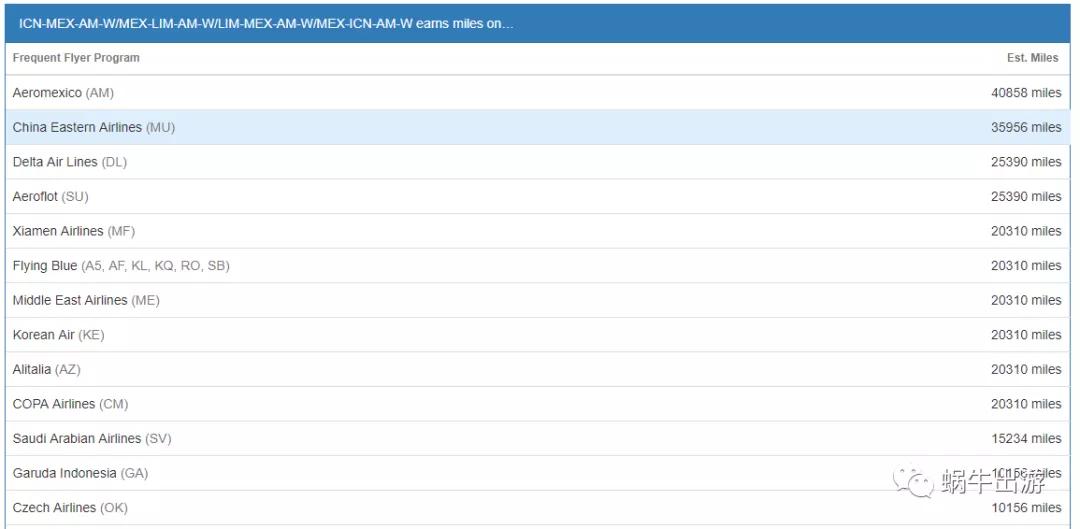Click the blue route header title bar
Image resolution: width=1080 pixels, height=529 pixels.
pos(538,23)
